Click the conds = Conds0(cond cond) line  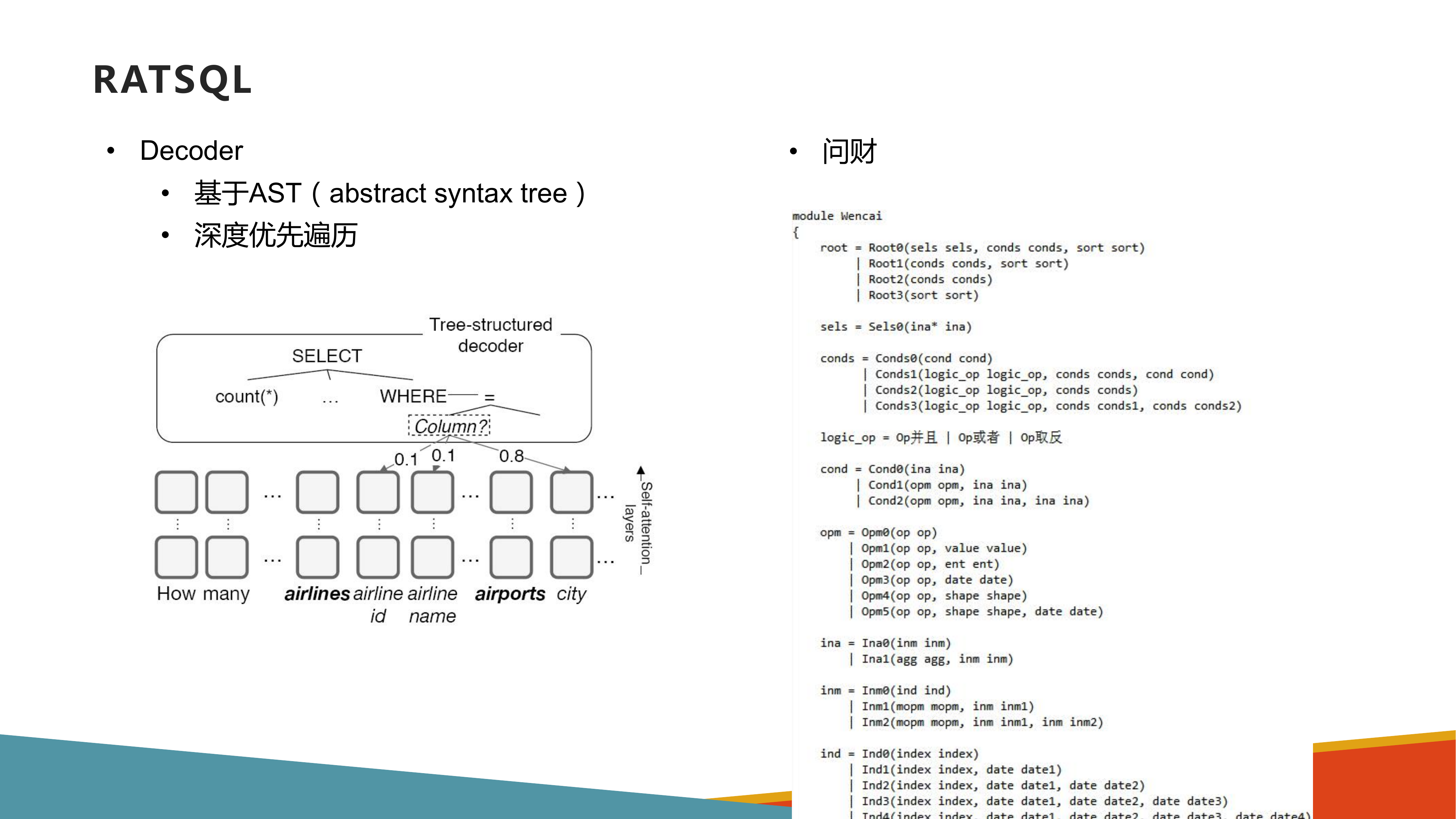pyautogui.click(x=906, y=358)
